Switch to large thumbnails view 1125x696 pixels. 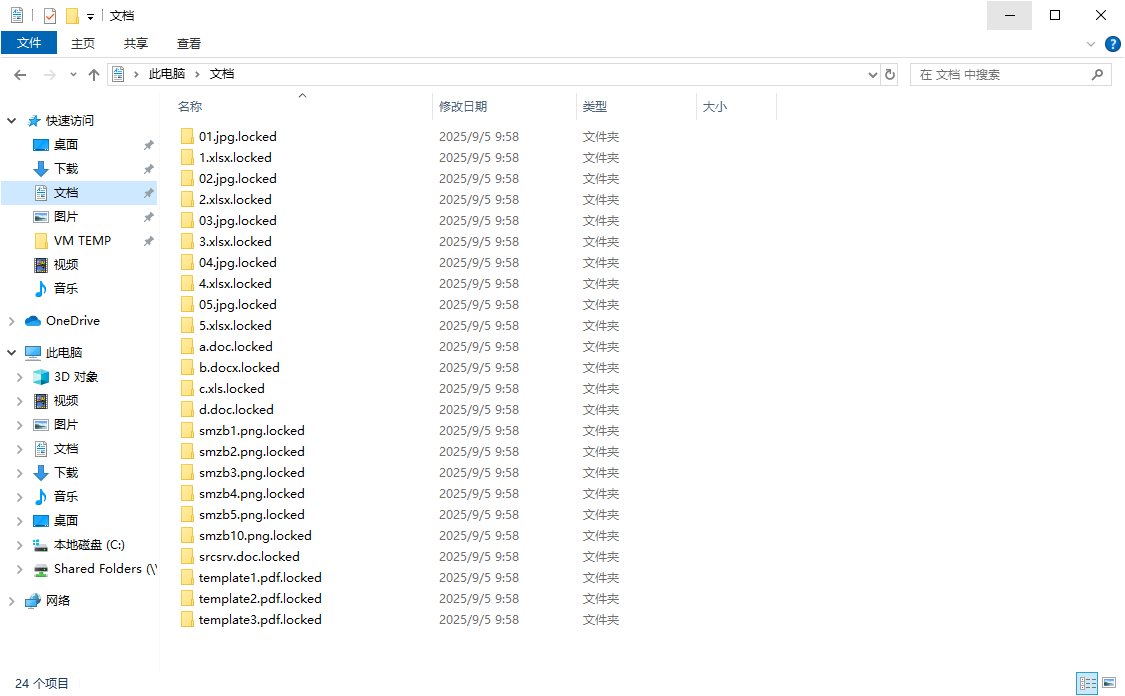[1109, 683]
